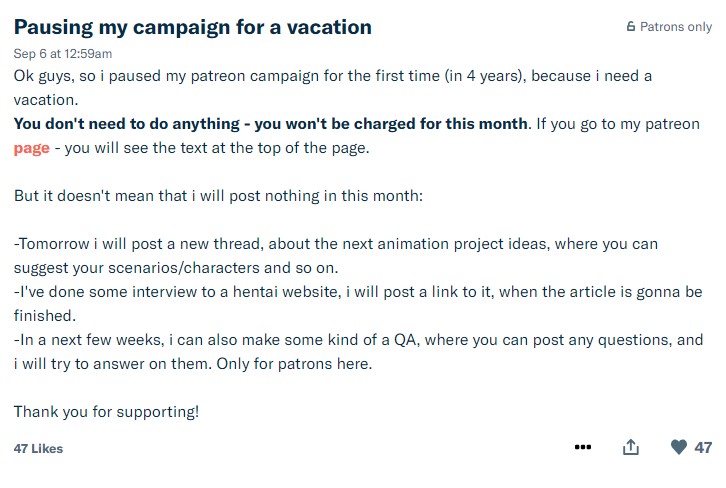Click the "Patrons only" label

676,27
